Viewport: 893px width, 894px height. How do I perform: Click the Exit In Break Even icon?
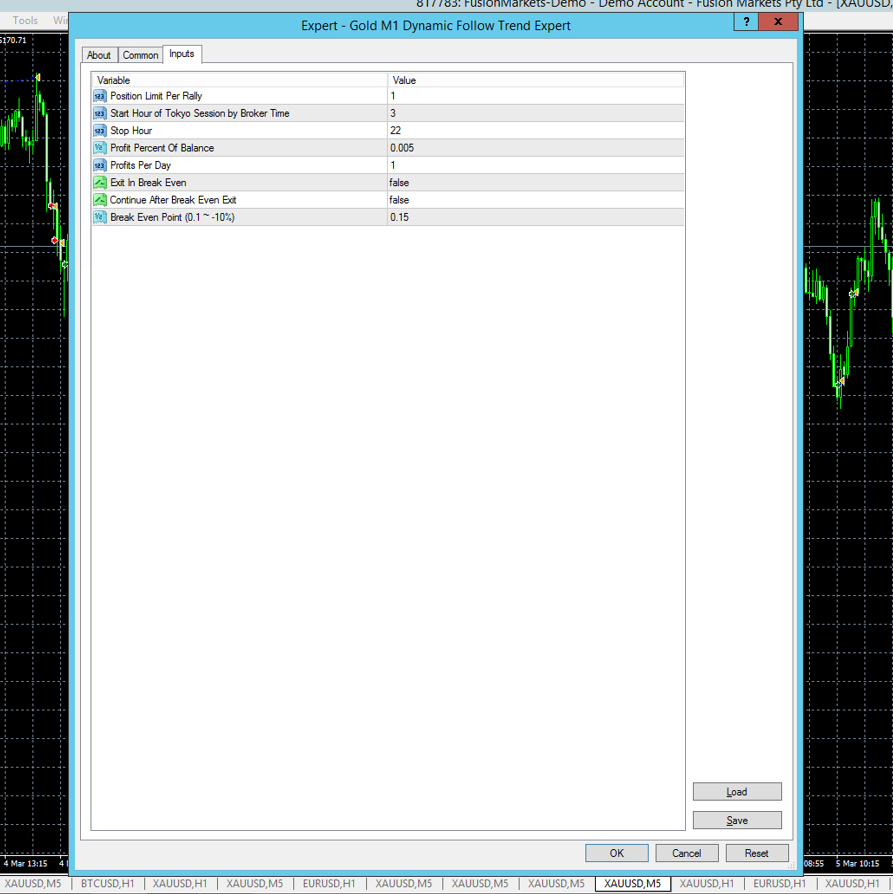100,183
